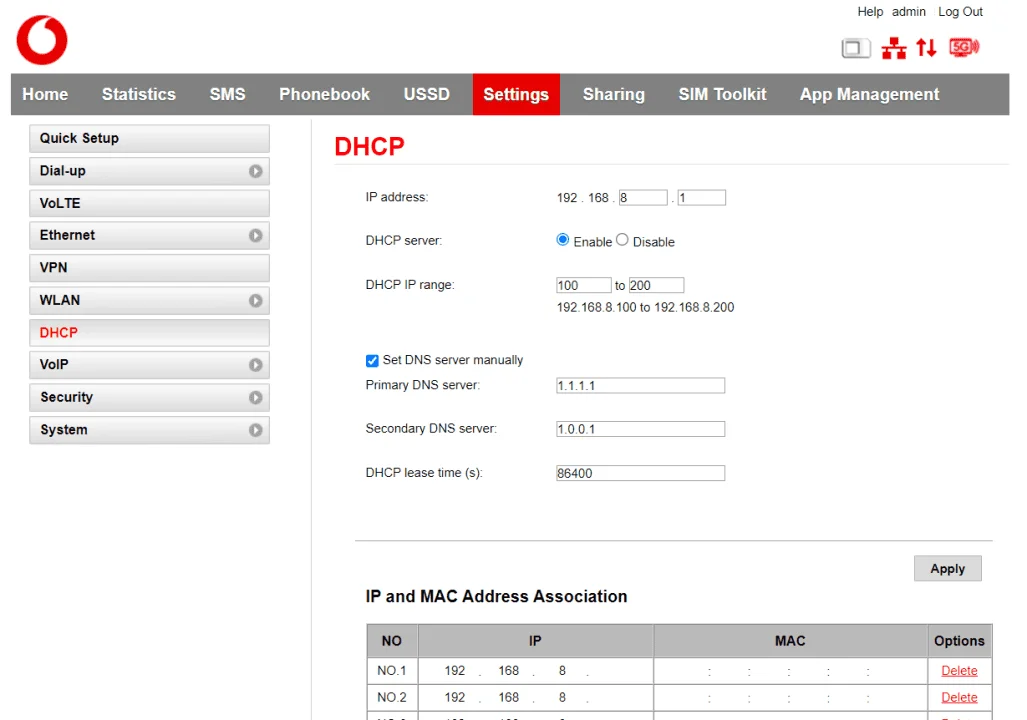Click the NO.1 row number cell

(x=392, y=671)
